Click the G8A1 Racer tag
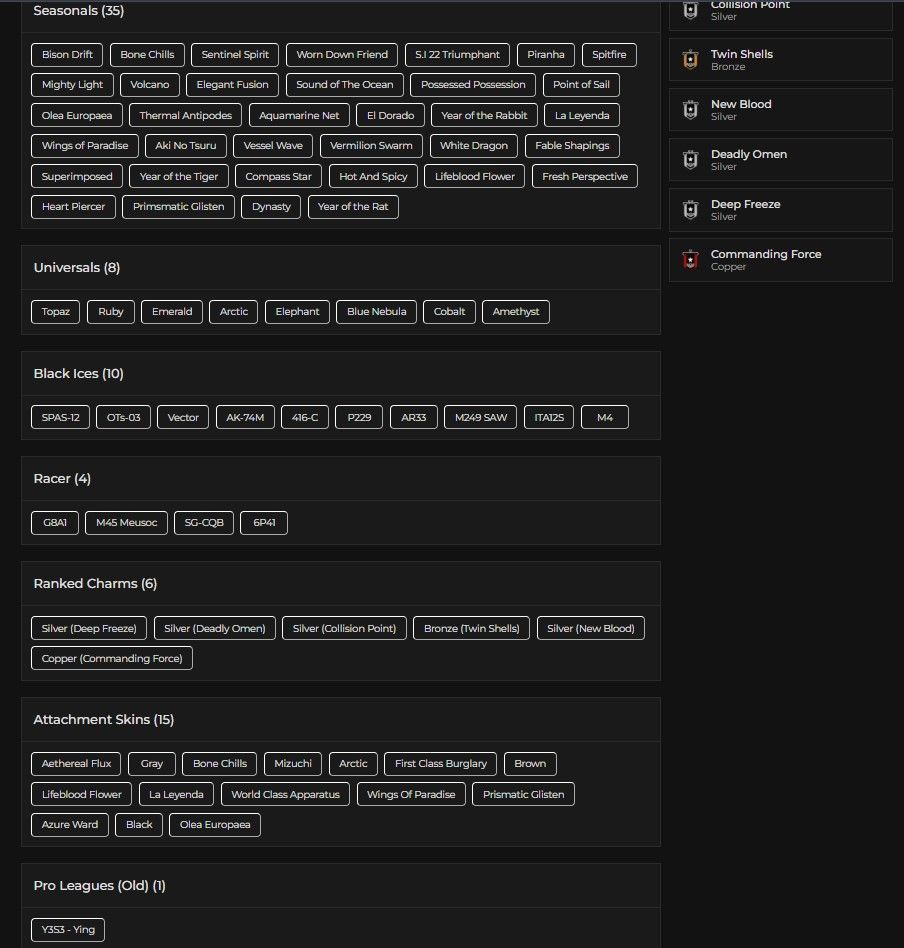Screen dimensions: 904x948 click(x=55, y=523)
